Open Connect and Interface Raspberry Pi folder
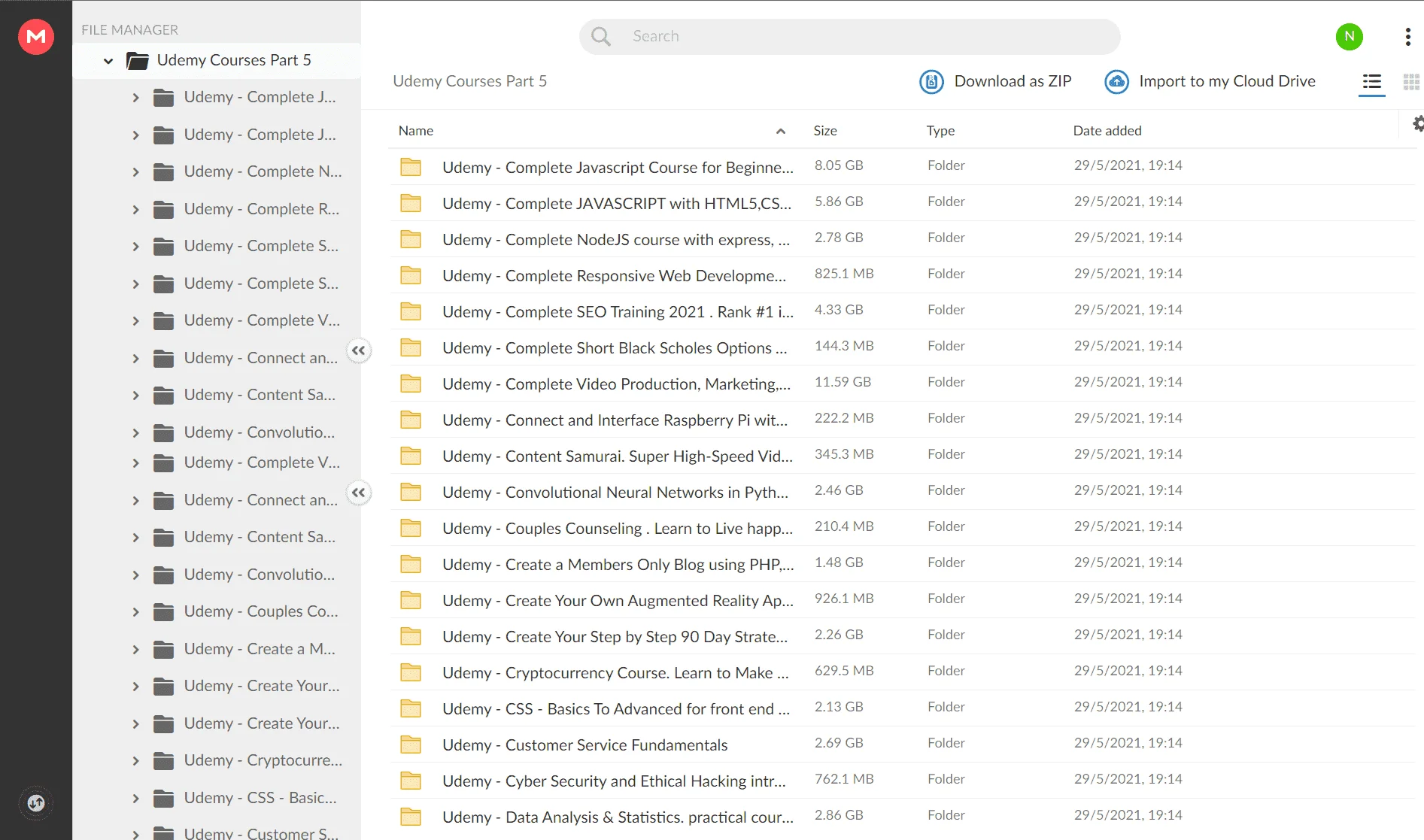Viewport: 1424px width, 840px height. click(x=615, y=420)
